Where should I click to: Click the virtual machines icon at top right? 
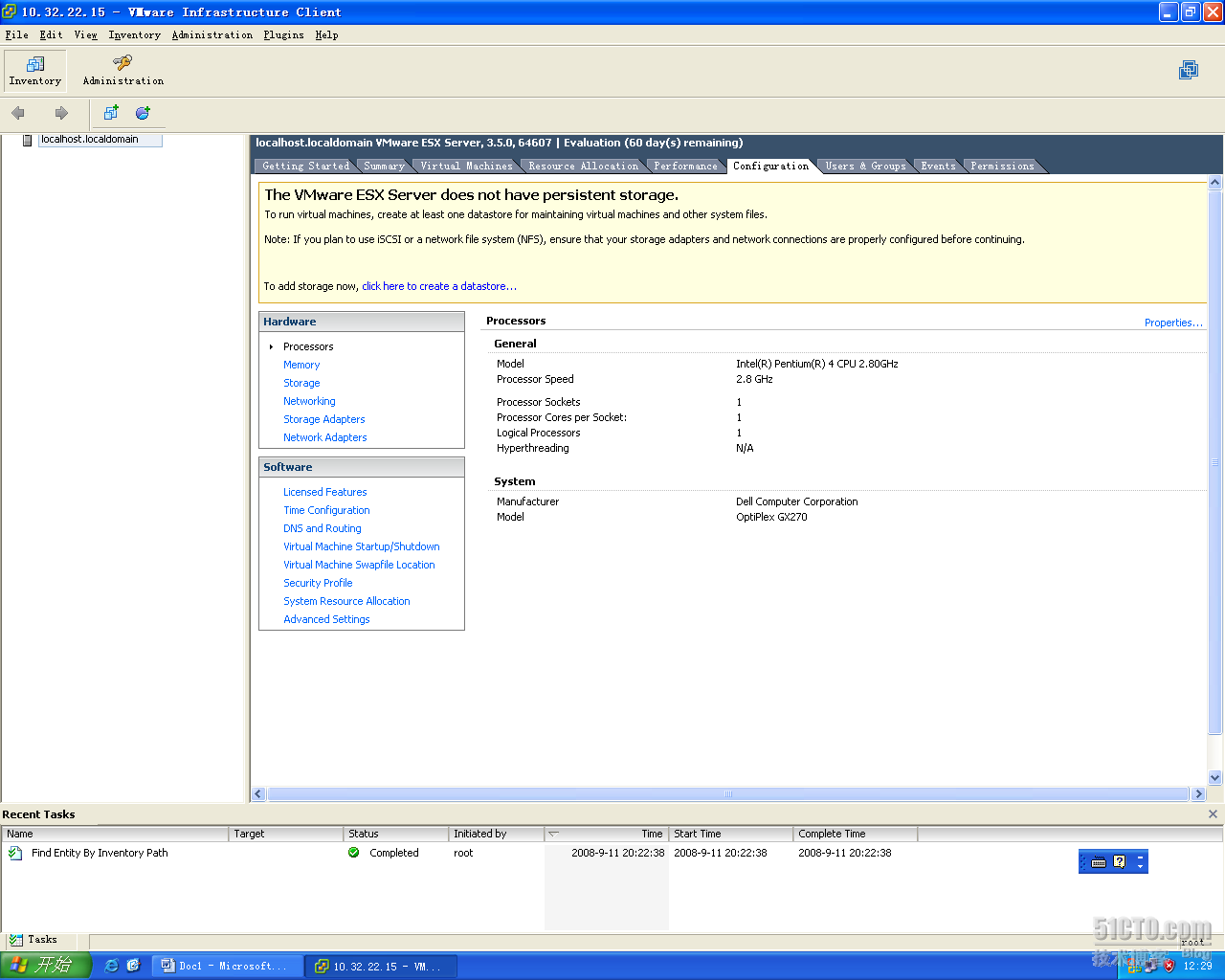coord(1189,70)
